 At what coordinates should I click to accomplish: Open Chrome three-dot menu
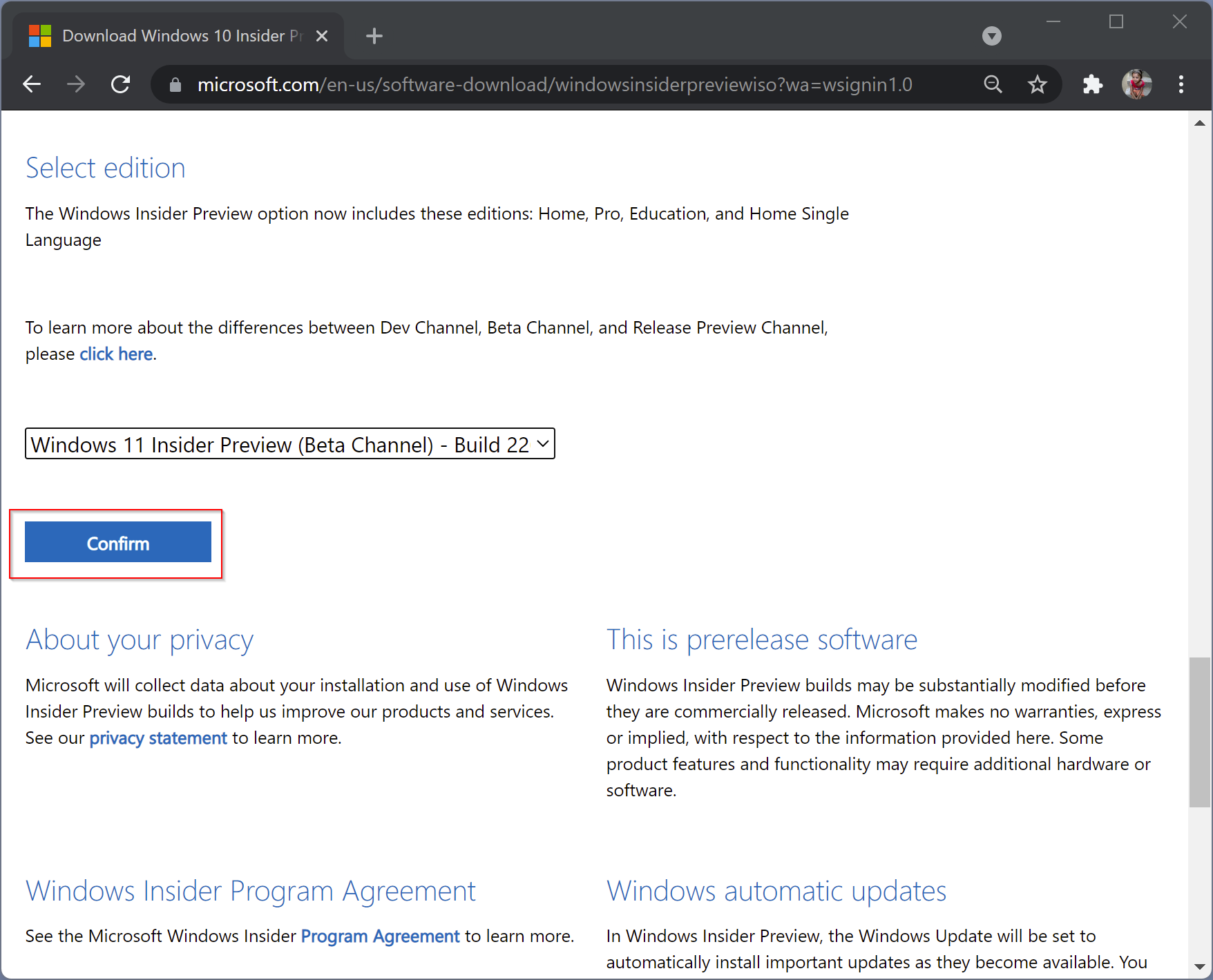[1181, 84]
